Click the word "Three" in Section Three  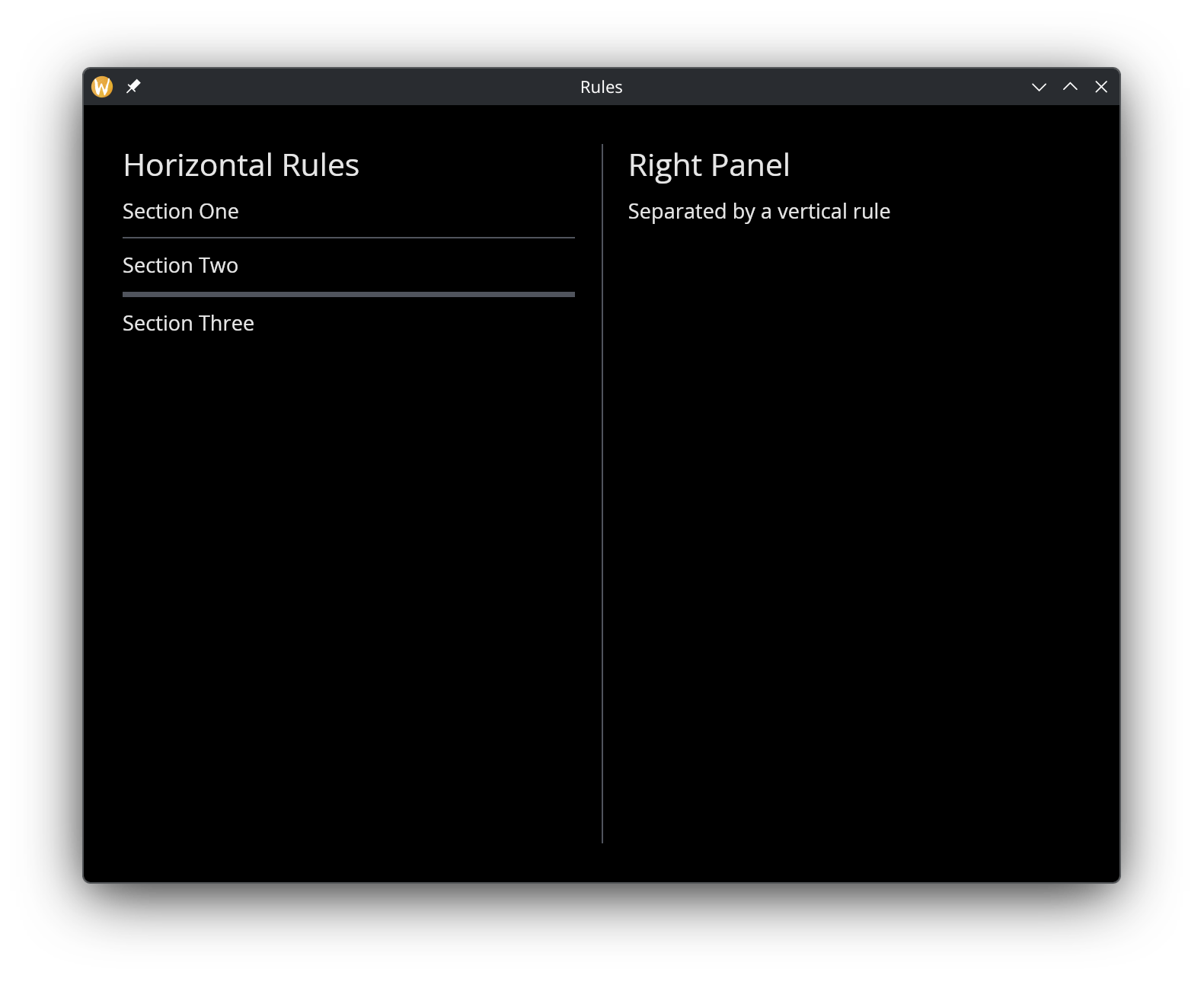point(226,324)
